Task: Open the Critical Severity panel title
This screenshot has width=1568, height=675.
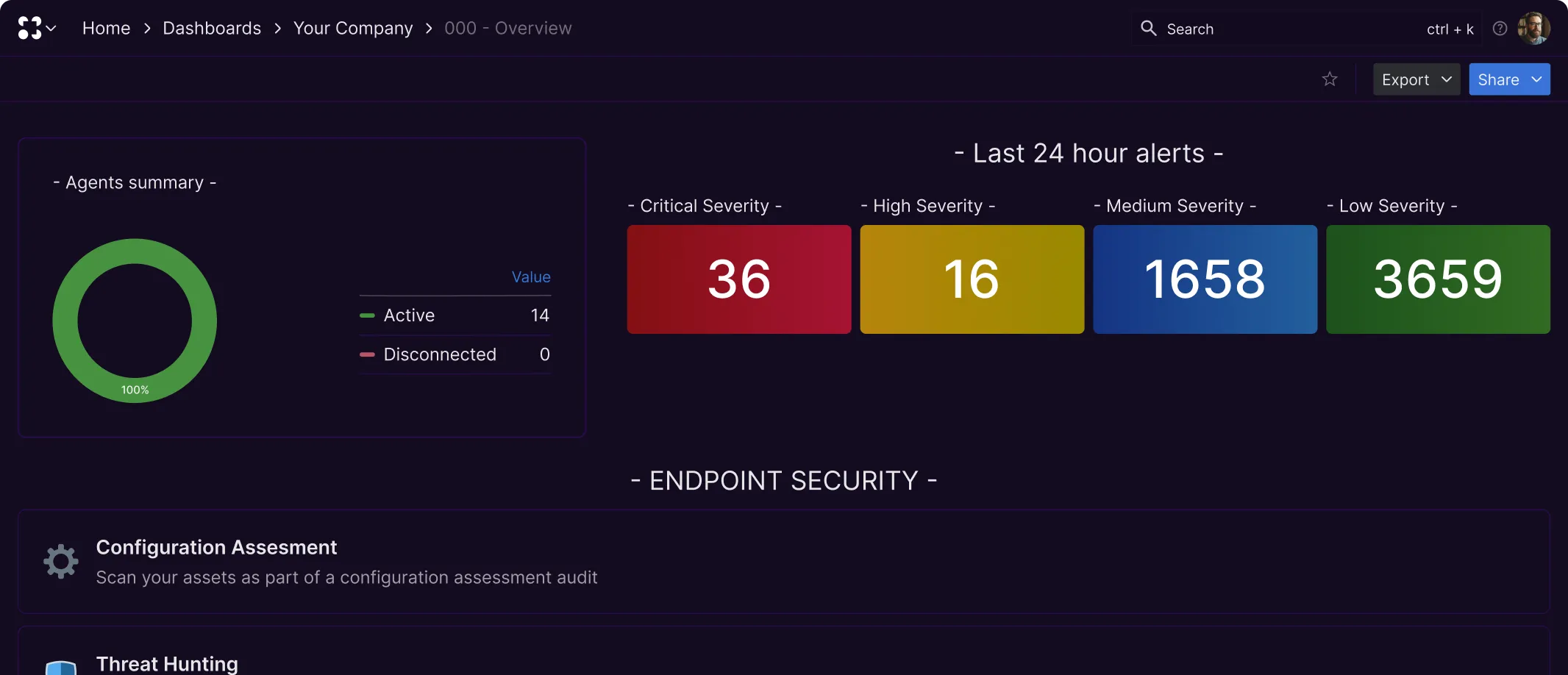Action: pyautogui.click(x=705, y=206)
